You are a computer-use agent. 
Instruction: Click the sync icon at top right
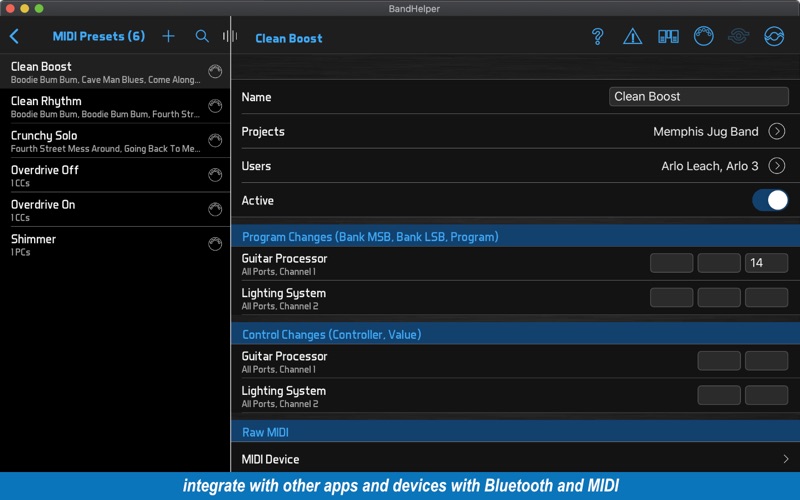tap(774, 36)
